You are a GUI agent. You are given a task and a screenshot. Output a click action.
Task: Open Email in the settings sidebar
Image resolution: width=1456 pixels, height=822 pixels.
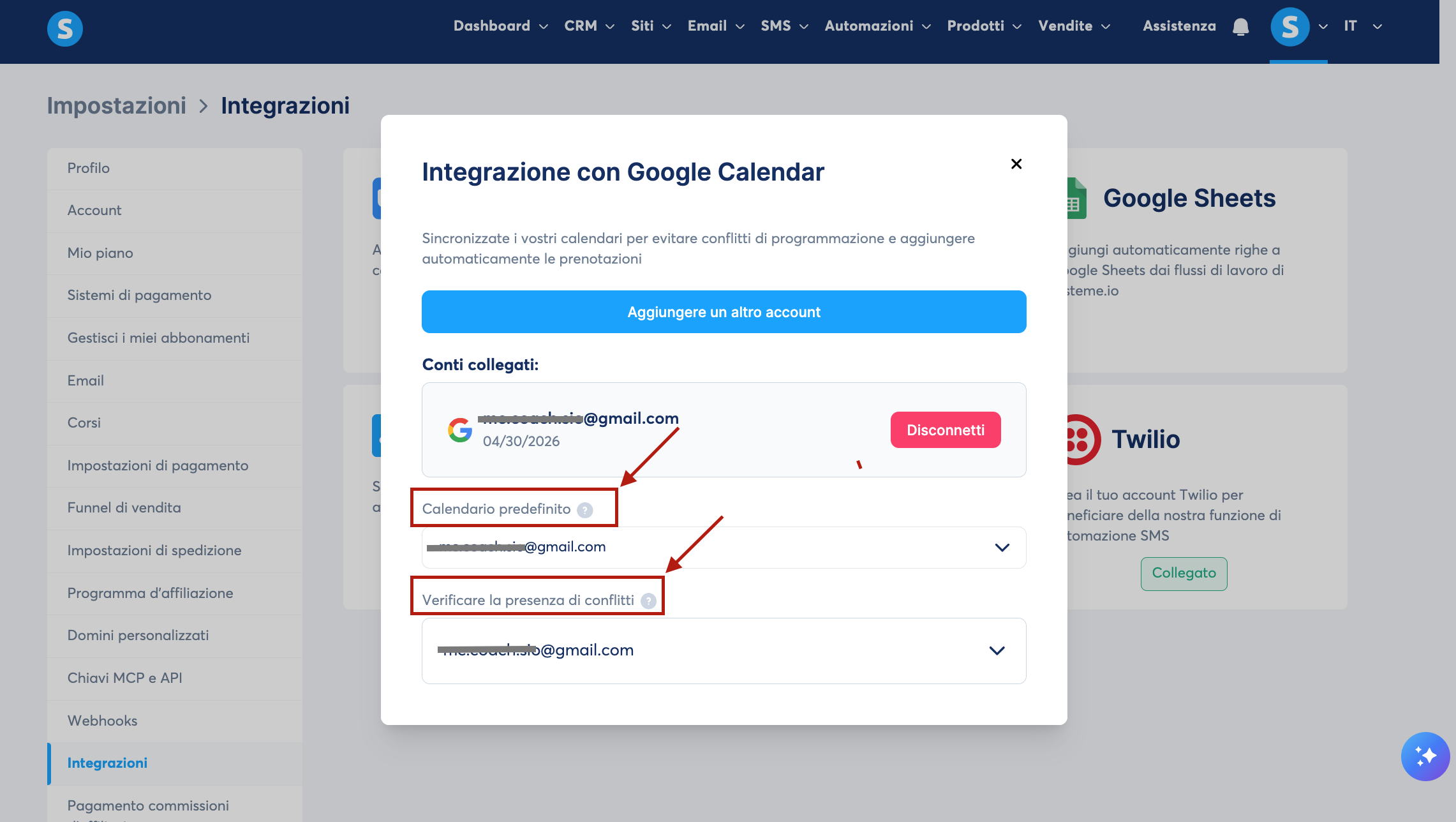(x=175, y=381)
